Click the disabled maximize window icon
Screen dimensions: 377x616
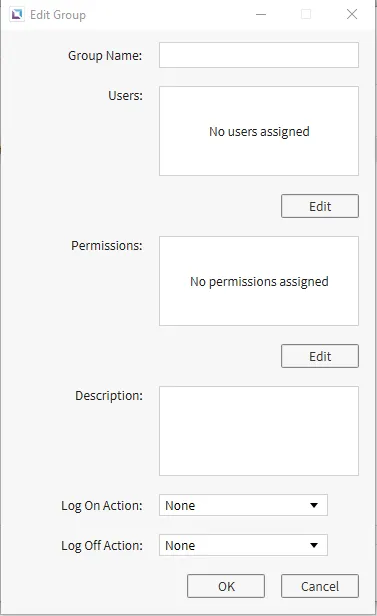(x=306, y=15)
